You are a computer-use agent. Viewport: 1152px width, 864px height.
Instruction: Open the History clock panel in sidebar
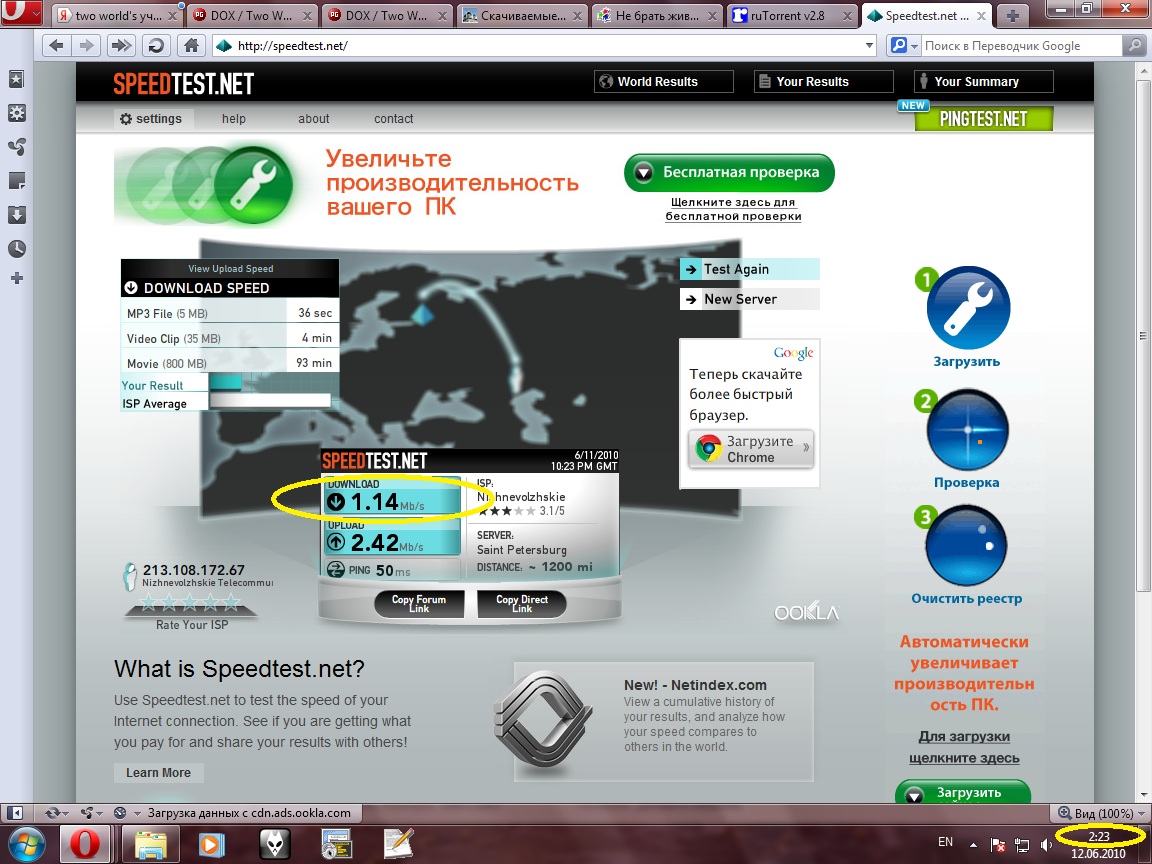[16, 248]
